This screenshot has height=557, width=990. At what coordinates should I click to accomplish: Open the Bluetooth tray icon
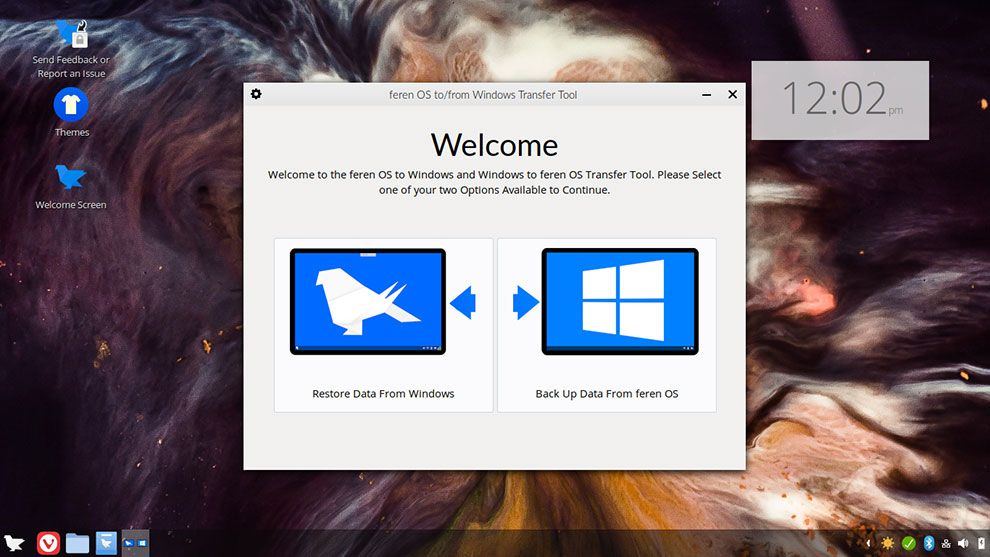tap(929, 543)
